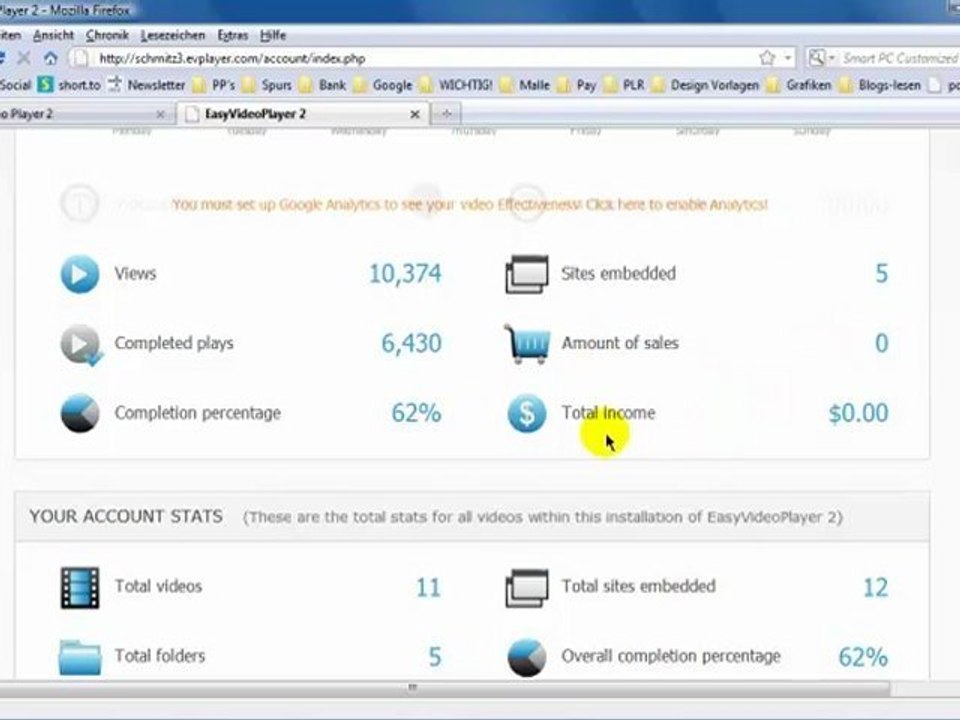
Task: Open a new tab with plus button
Action: 446,114
